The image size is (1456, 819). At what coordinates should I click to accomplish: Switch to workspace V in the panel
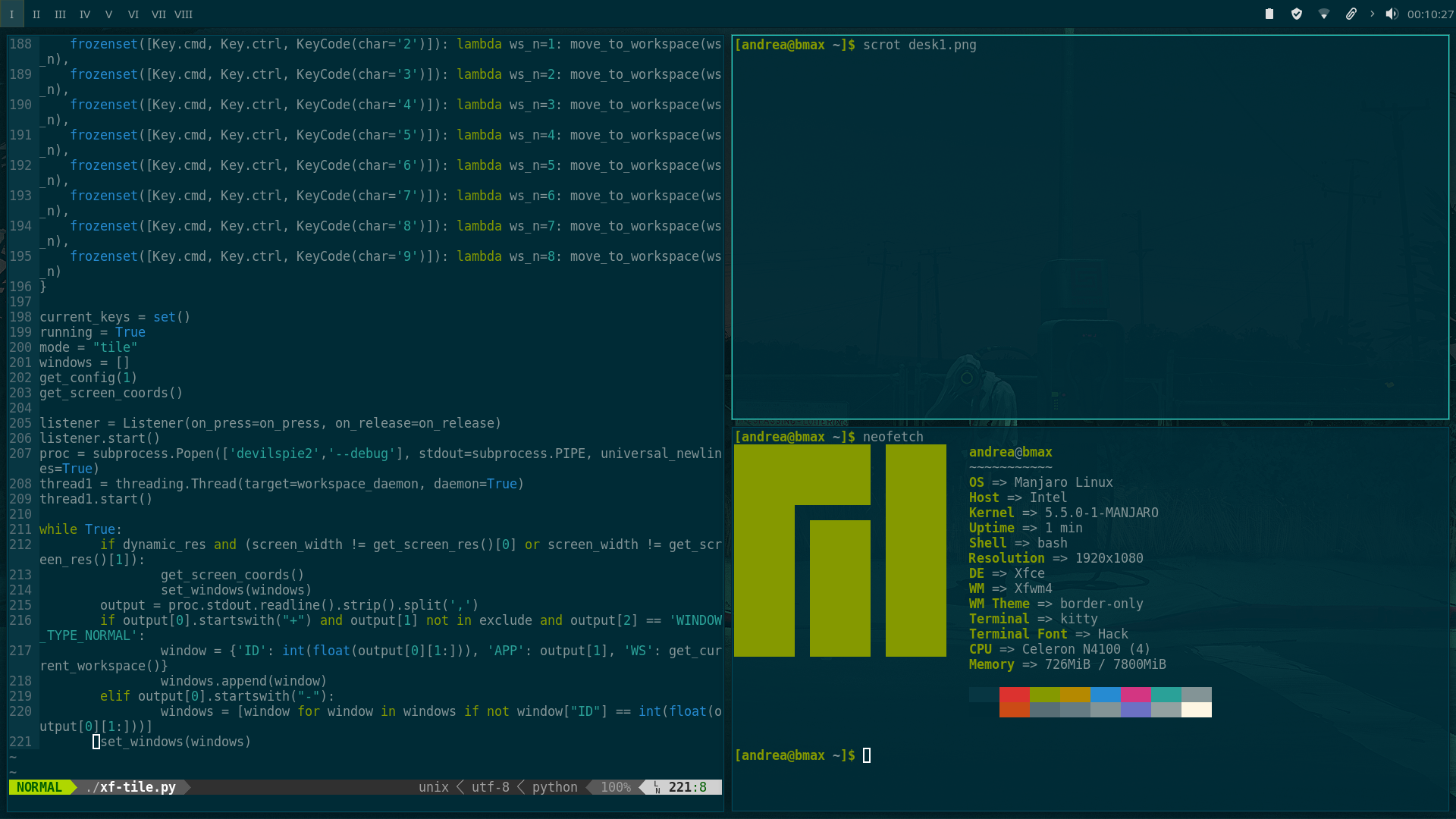click(x=108, y=14)
